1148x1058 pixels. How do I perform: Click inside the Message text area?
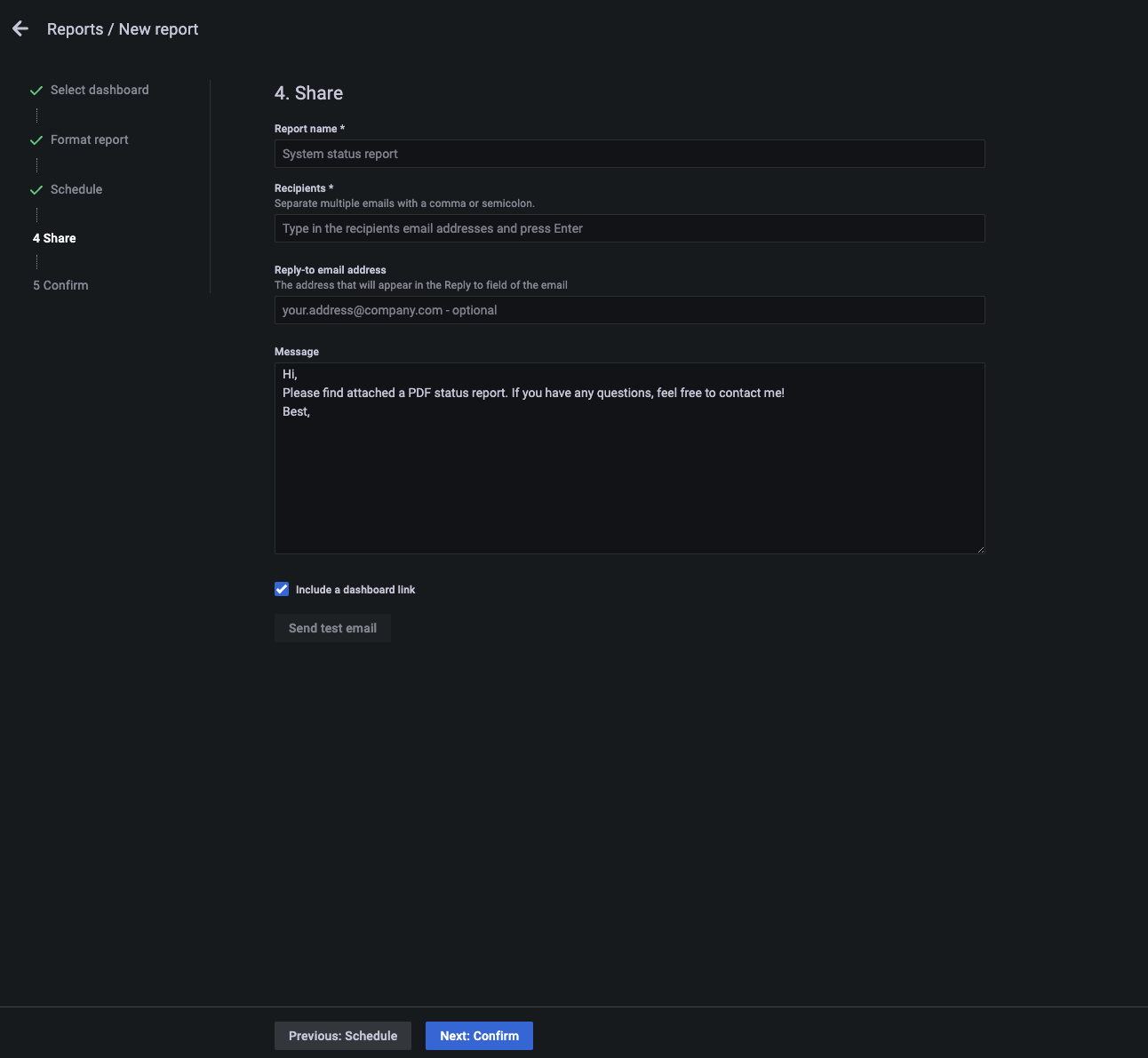[629, 471]
